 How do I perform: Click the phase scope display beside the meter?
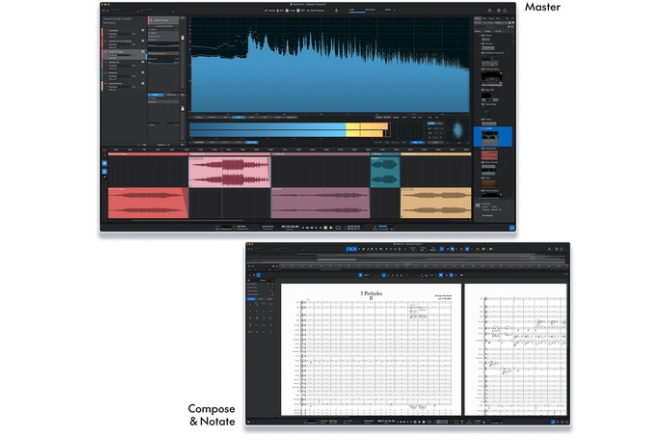click(x=458, y=130)
